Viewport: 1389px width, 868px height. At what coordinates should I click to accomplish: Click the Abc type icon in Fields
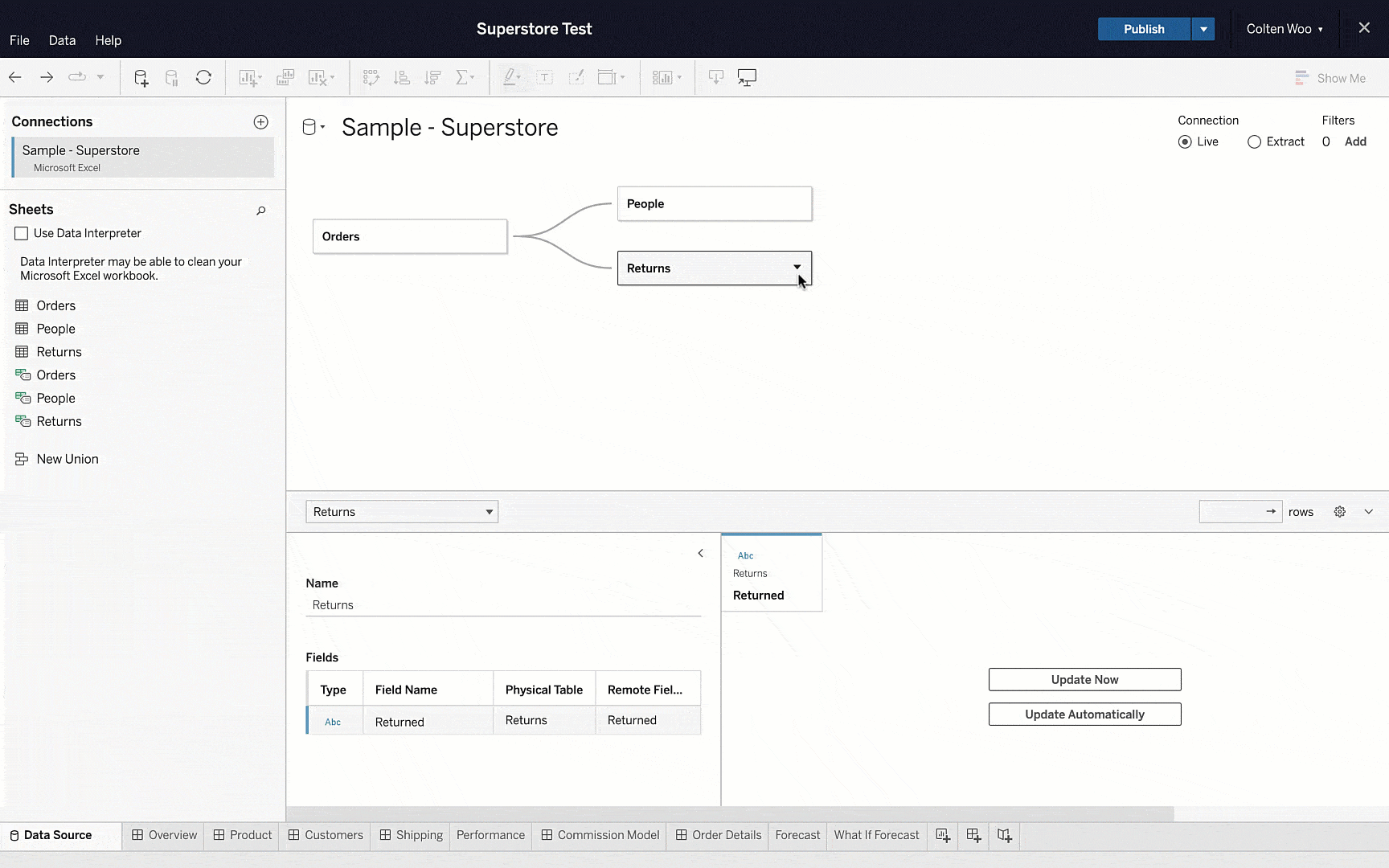[x=333, y=722]
